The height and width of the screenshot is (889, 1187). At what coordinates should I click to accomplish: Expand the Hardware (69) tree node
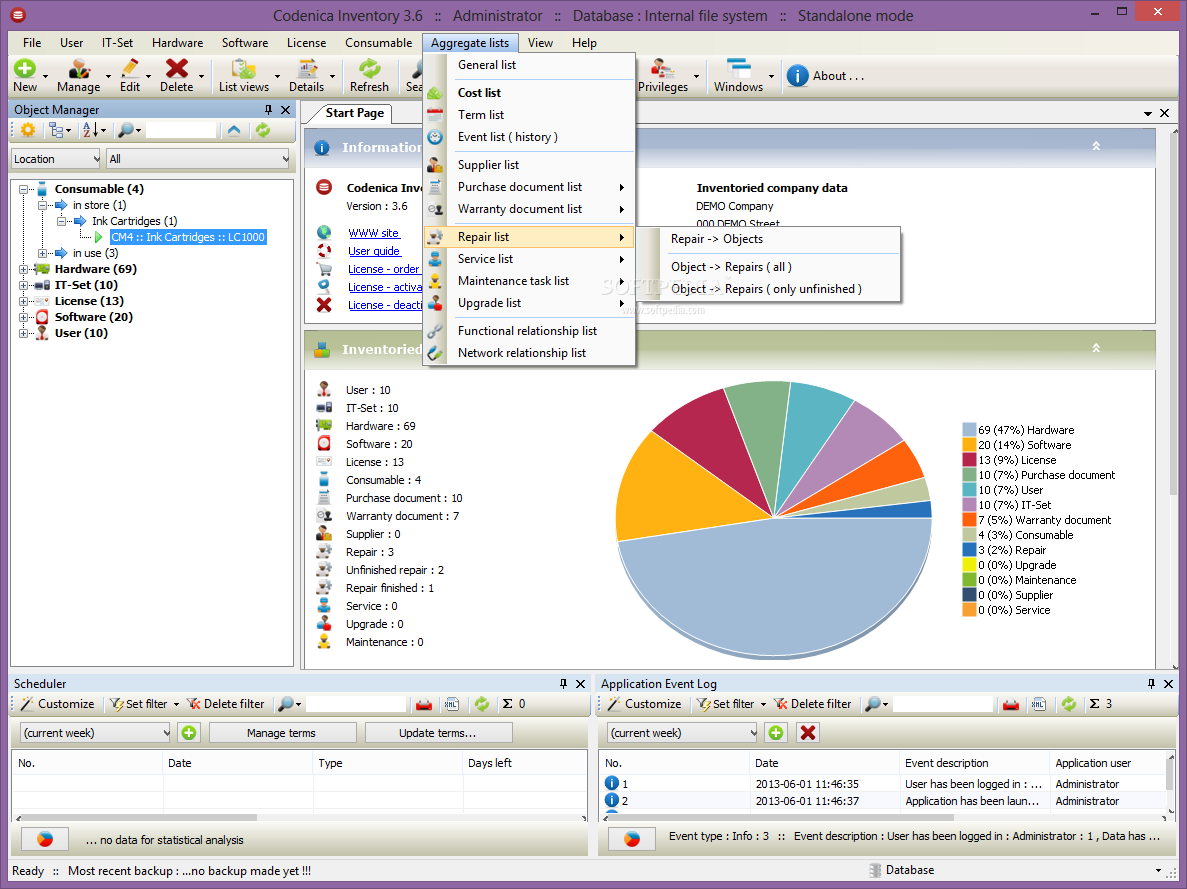23,270
